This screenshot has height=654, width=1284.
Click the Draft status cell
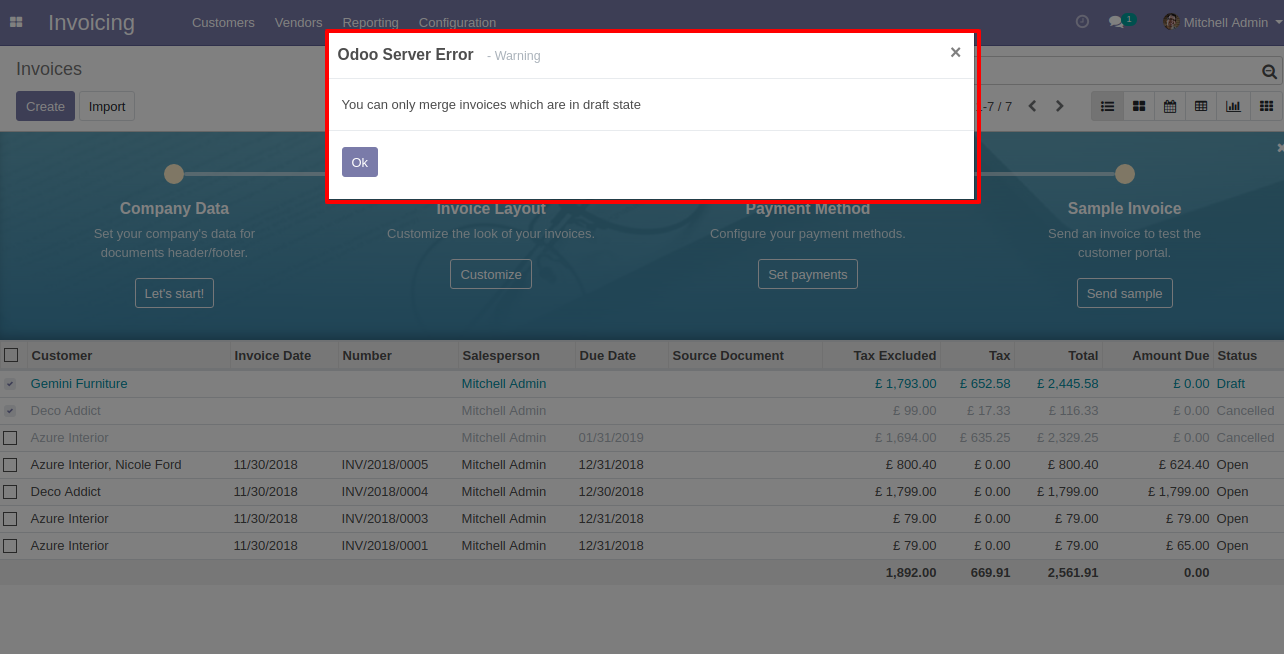(x=1231, y=384)
